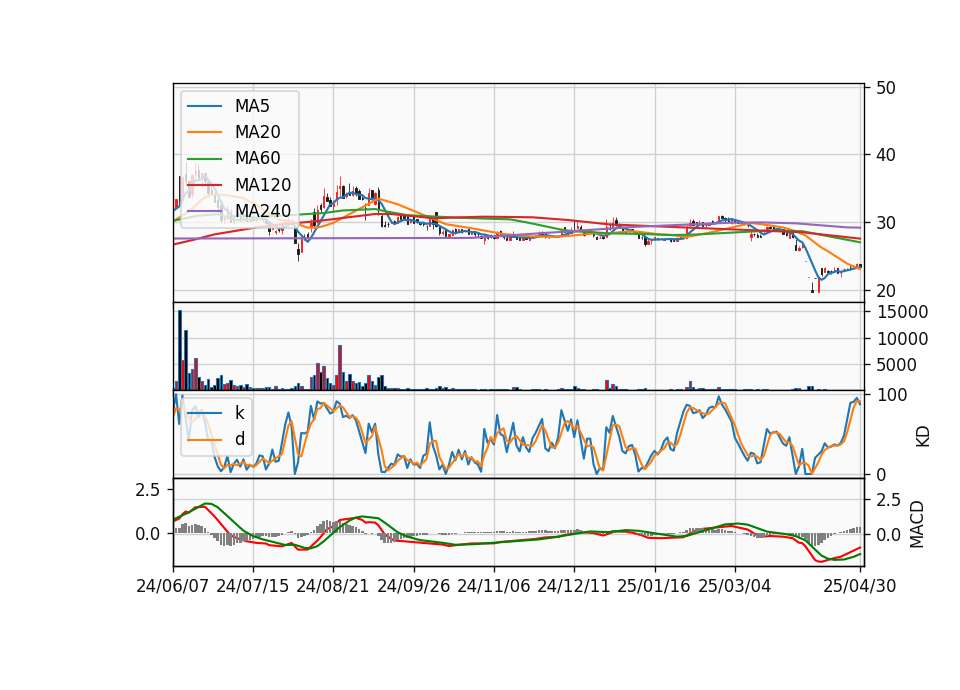This screenshot has width=960, height=690.
Task: Click the price axis value 20
Action: coord(885,291)
